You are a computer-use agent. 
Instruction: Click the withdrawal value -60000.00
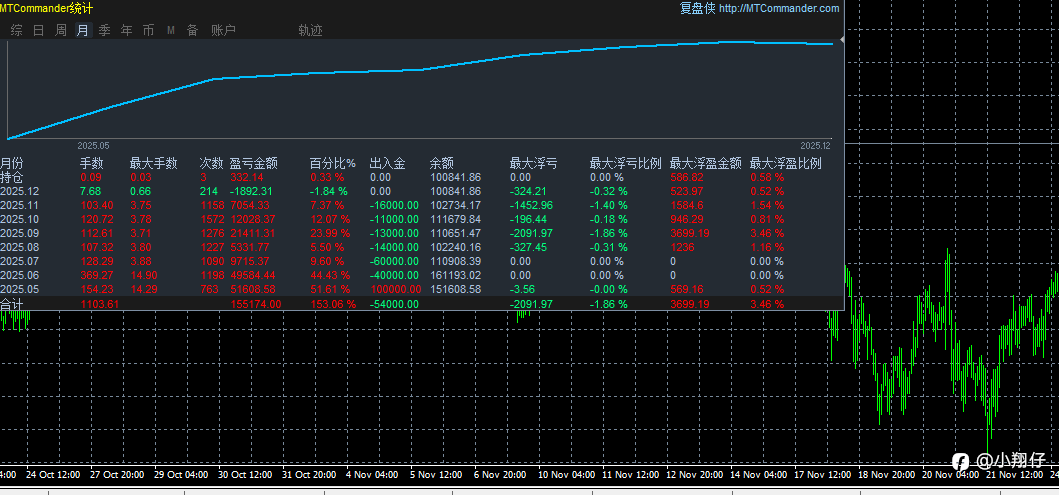[394, 261]
